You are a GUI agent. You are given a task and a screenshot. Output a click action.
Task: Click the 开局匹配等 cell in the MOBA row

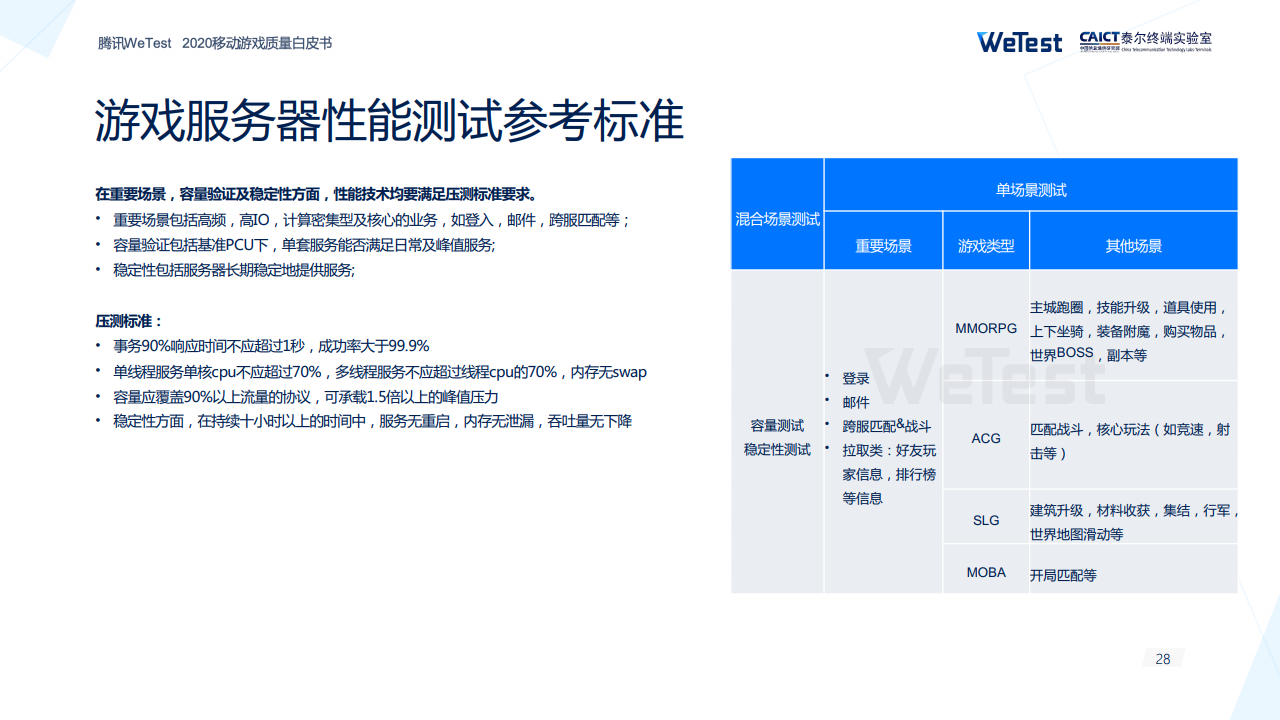coord(1063,576)
